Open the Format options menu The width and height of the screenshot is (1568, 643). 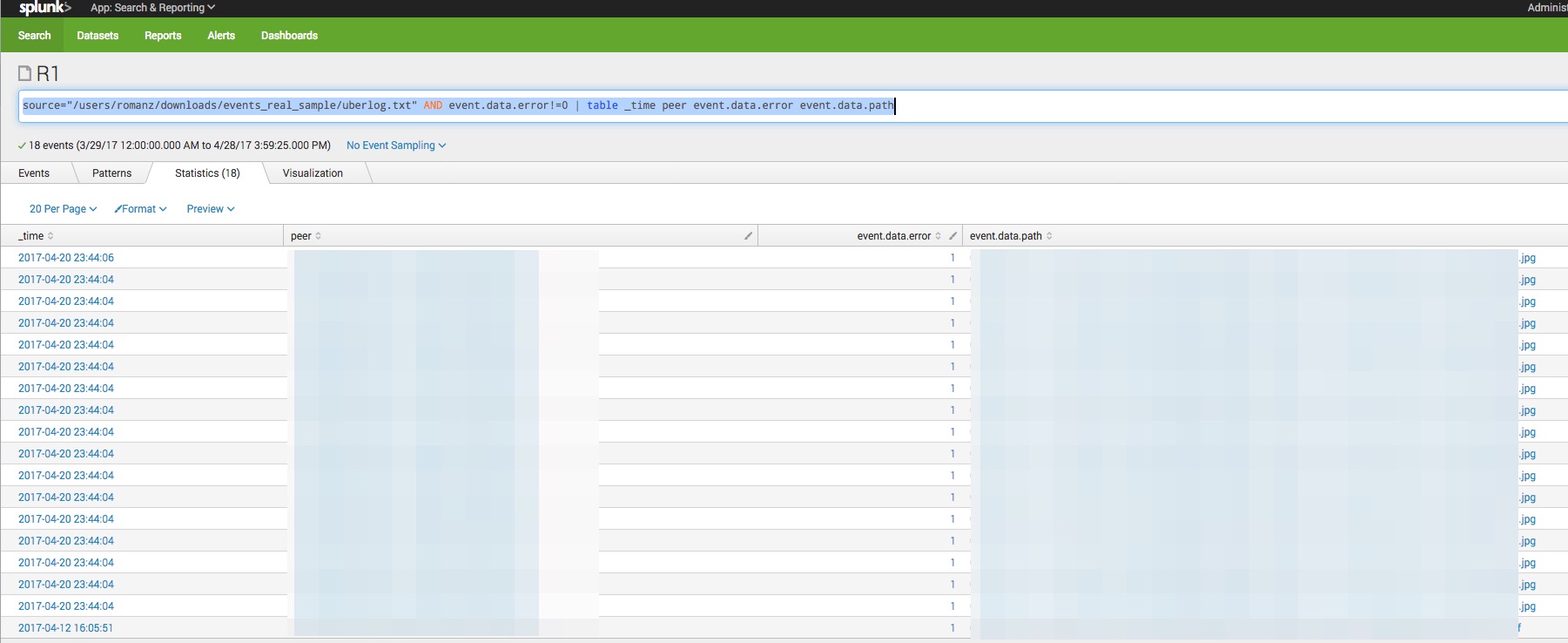point(140,209)
